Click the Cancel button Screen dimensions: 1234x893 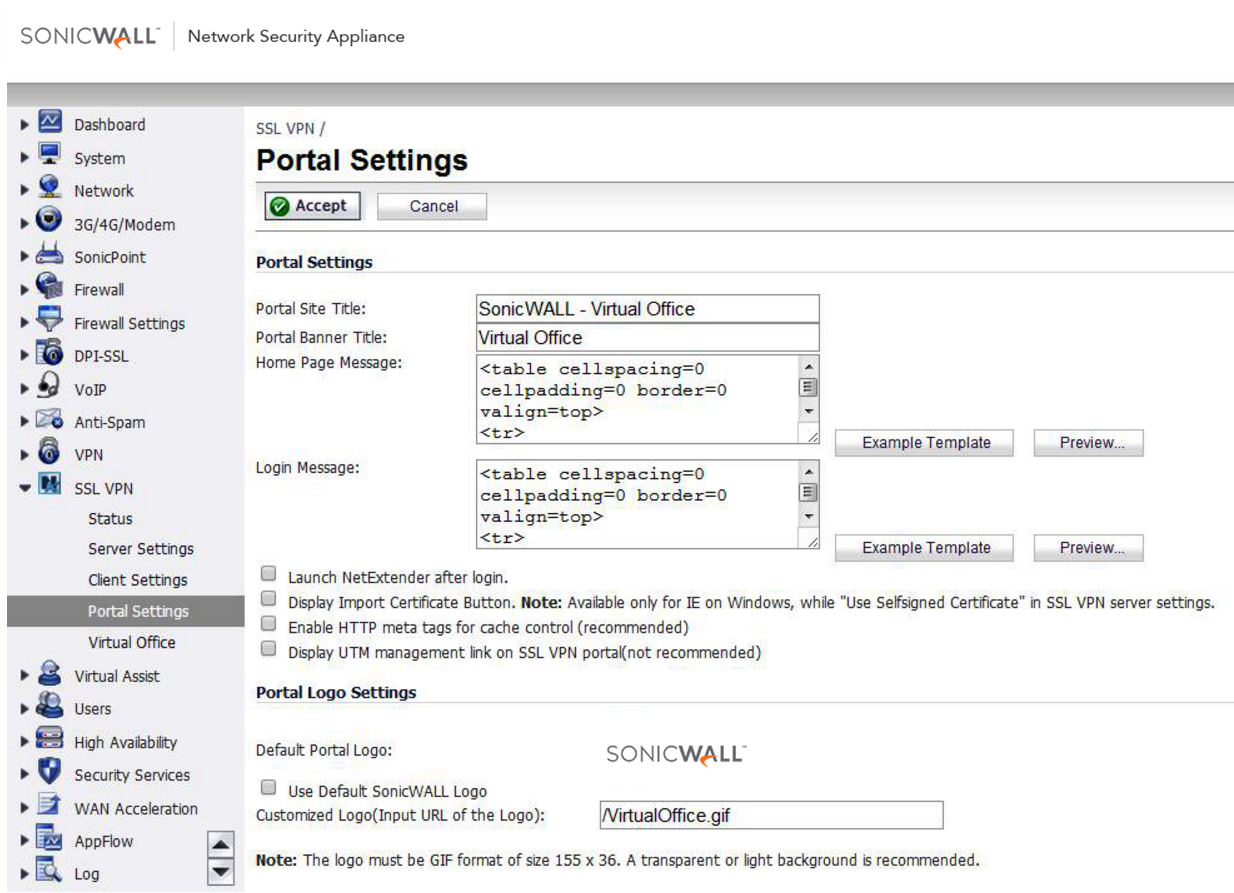(433, 206)
